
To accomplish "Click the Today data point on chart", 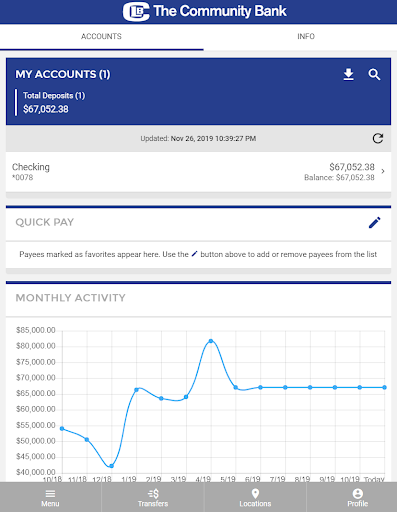I will (x=385, y=387).
